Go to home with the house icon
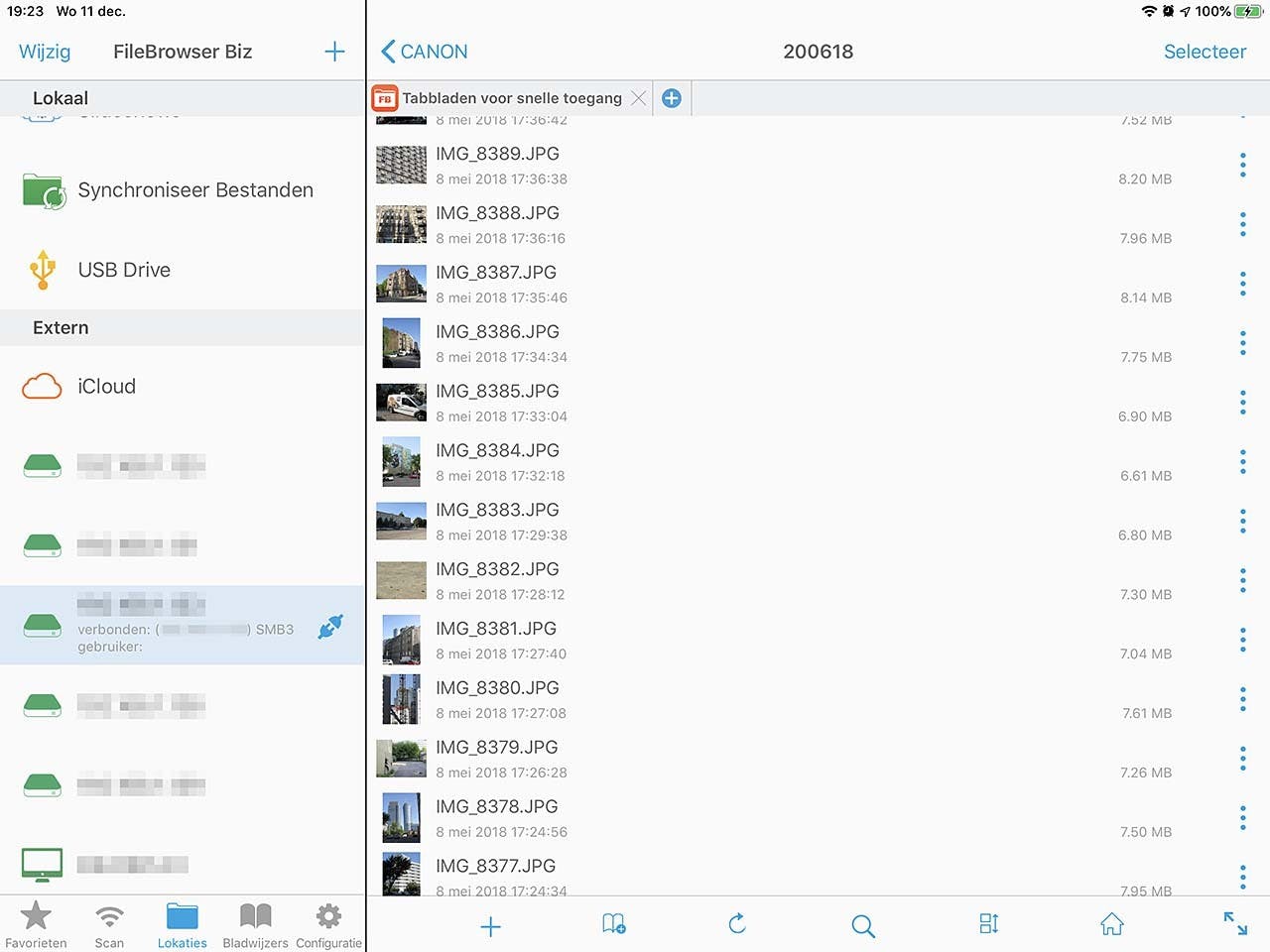This screenshot has width=1270, height=952. [1112, 924]
